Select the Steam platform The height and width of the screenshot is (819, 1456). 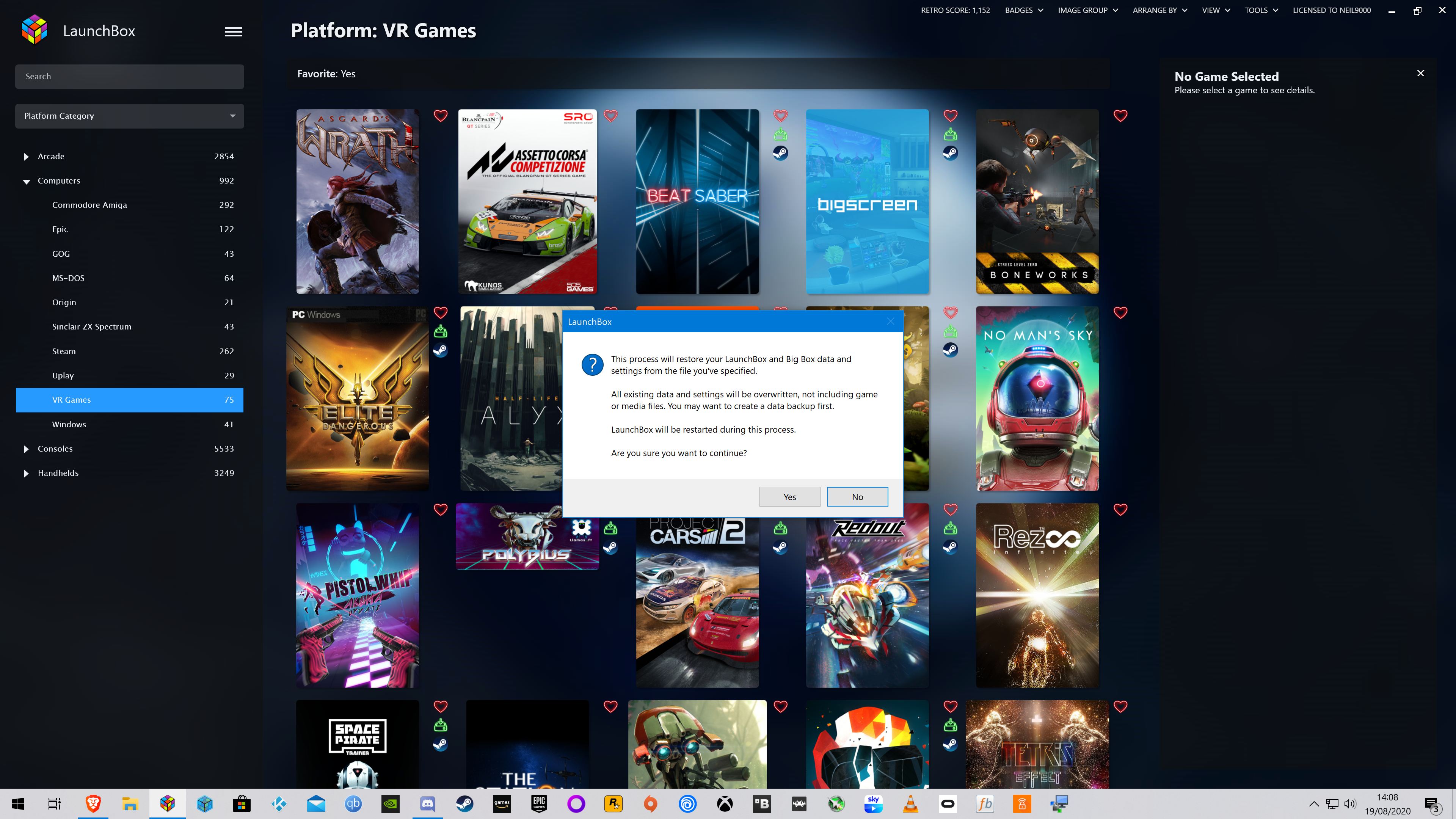tap(129, 351)
